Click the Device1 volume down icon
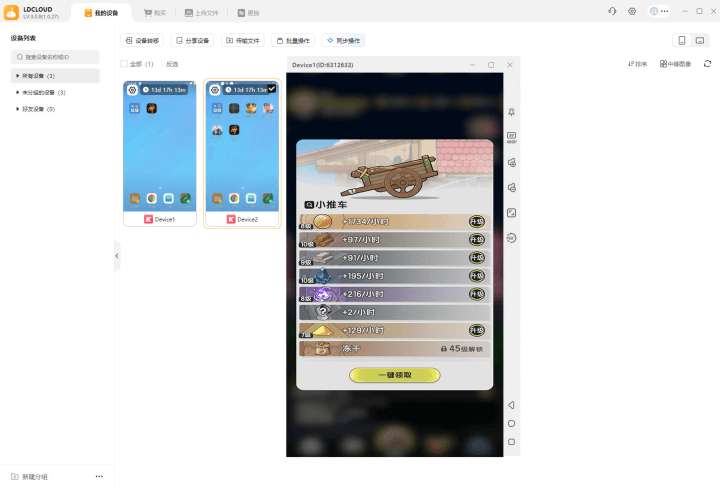This screenshot has width=720, height=488. (512, 187)
